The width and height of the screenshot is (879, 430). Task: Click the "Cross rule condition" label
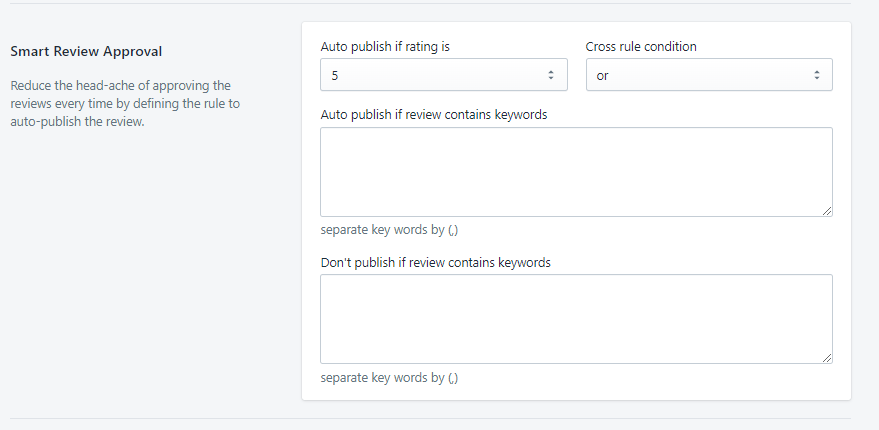(x=641, y=47)
